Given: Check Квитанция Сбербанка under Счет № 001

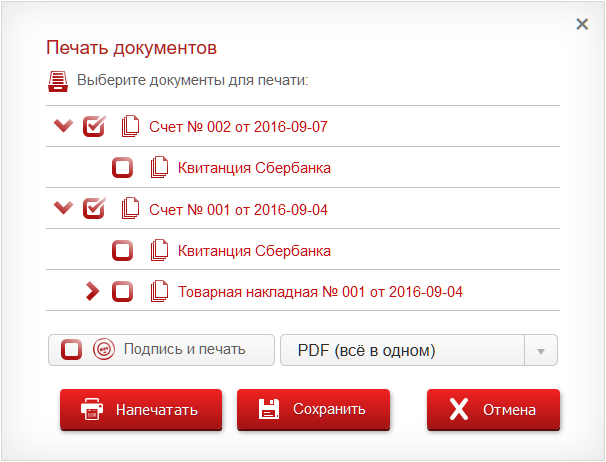Looking at the screenshot, I should tap(123, 250).
